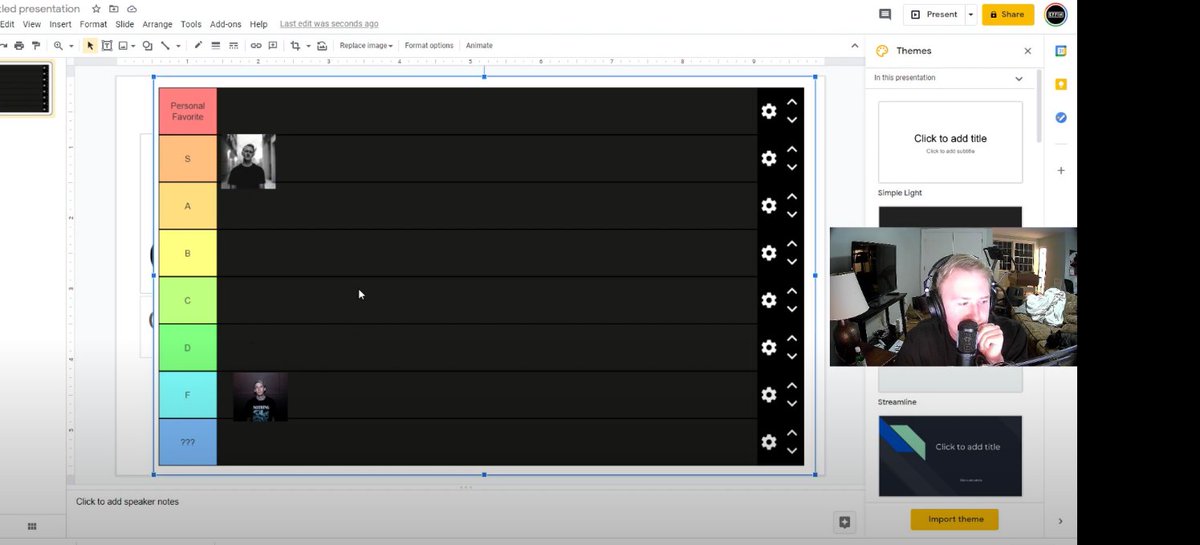Open the image insert dropdown arrow
This screenshot has width=1200, height=545.
(x=134, y=46)
